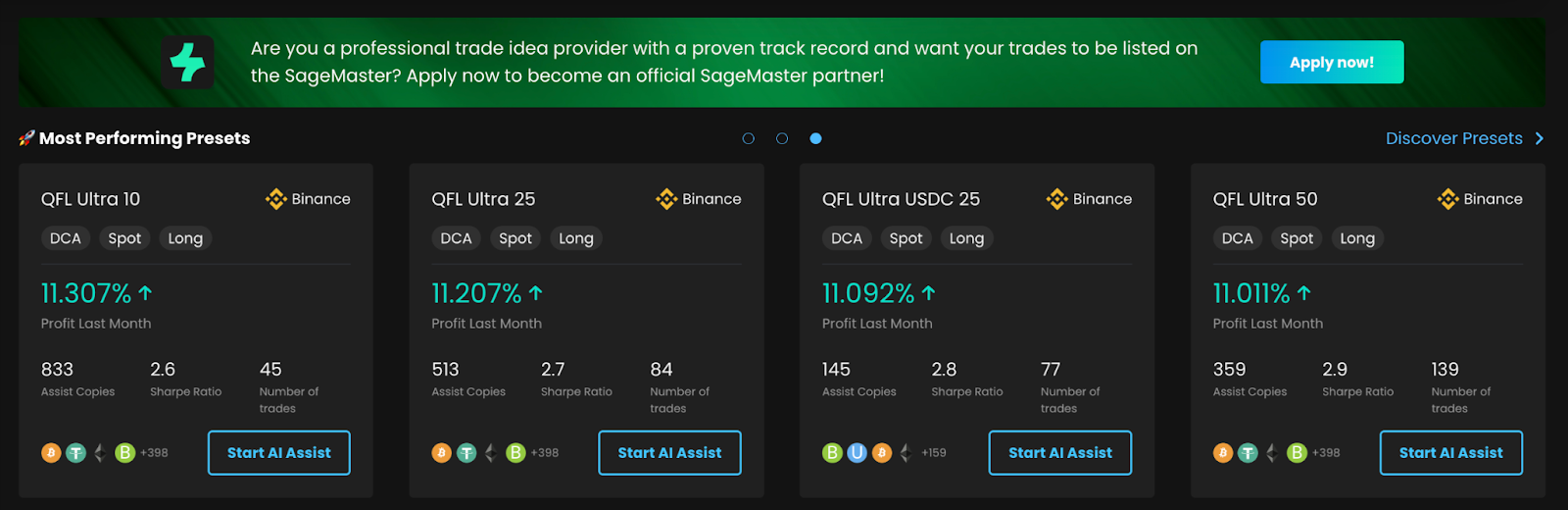This screenshot has width=1568, height=510.
Task: Click the DCA tag on the QFL Ultra 25 card
Action: pyautogui.click(x=456, y=238)
